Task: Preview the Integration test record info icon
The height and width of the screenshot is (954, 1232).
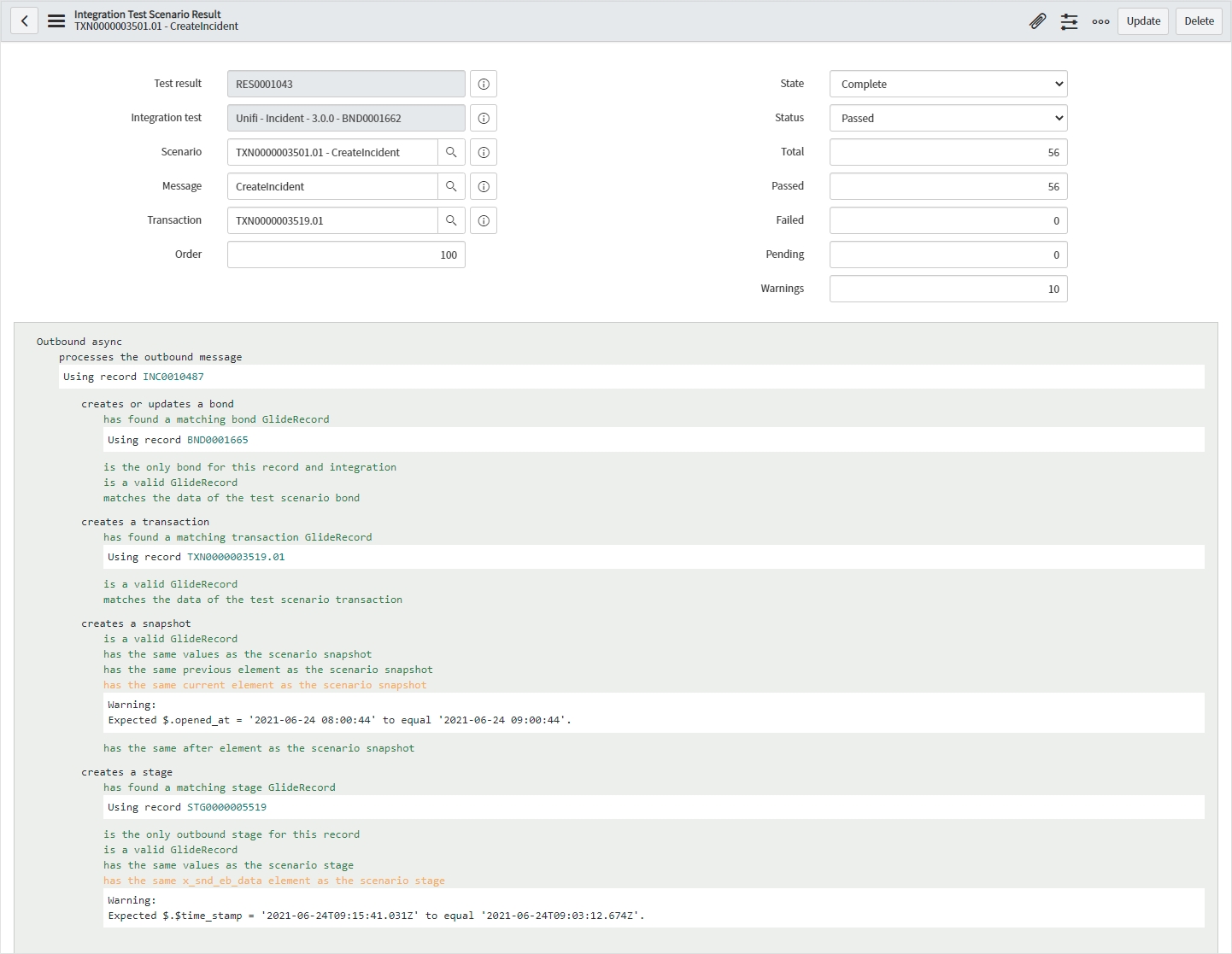Action: [484, 118]
